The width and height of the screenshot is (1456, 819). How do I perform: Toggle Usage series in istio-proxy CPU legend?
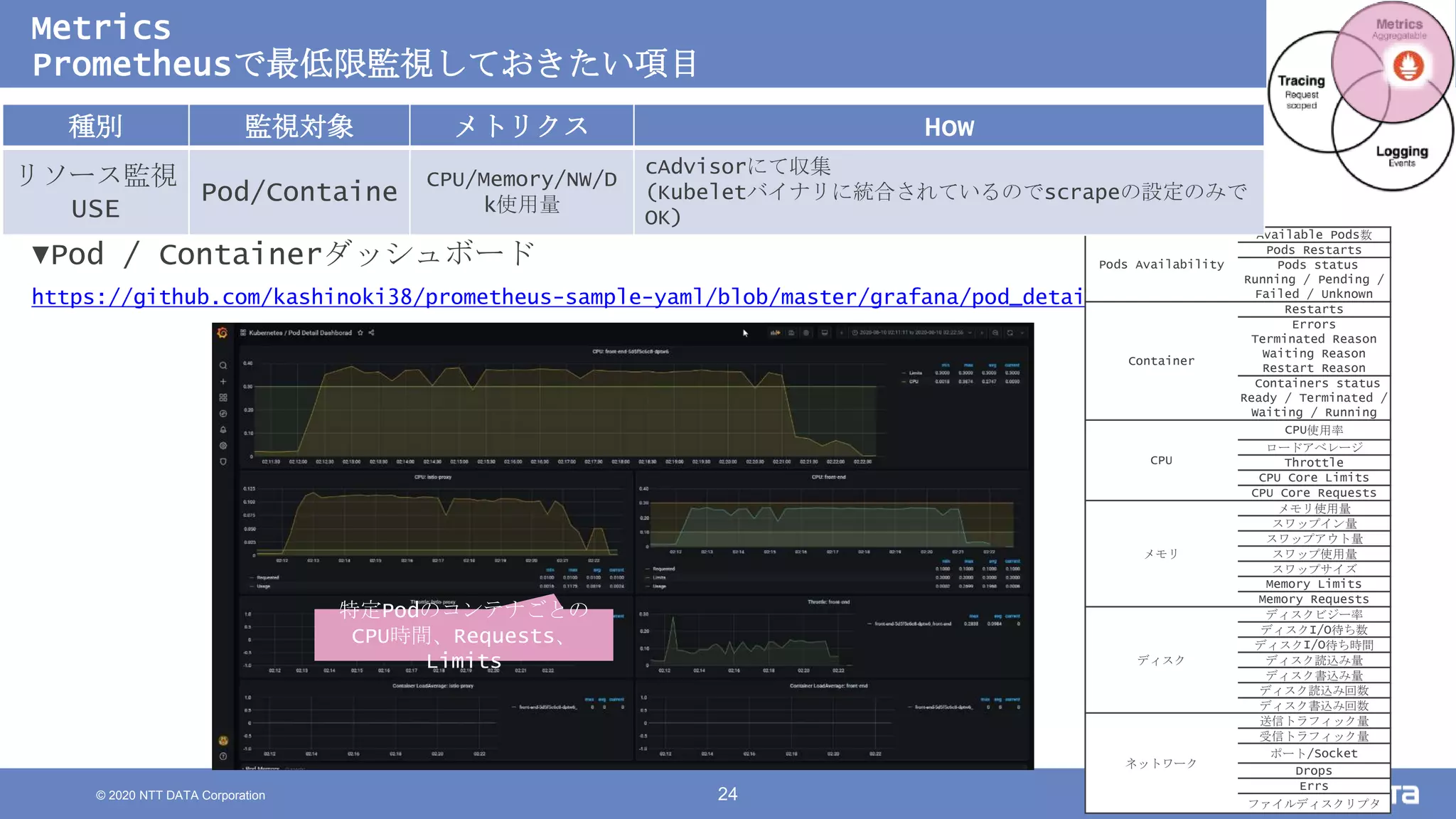click(x=264, y=587)
